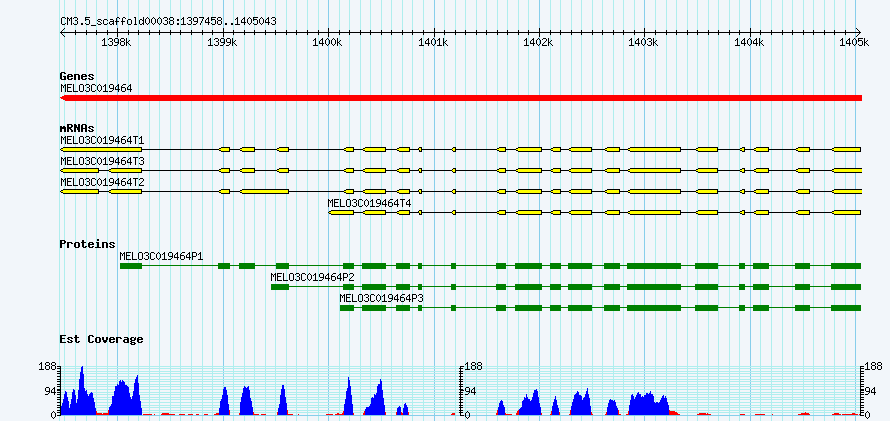Open the MEL03C019464T4 transcript label

(370, 202)
